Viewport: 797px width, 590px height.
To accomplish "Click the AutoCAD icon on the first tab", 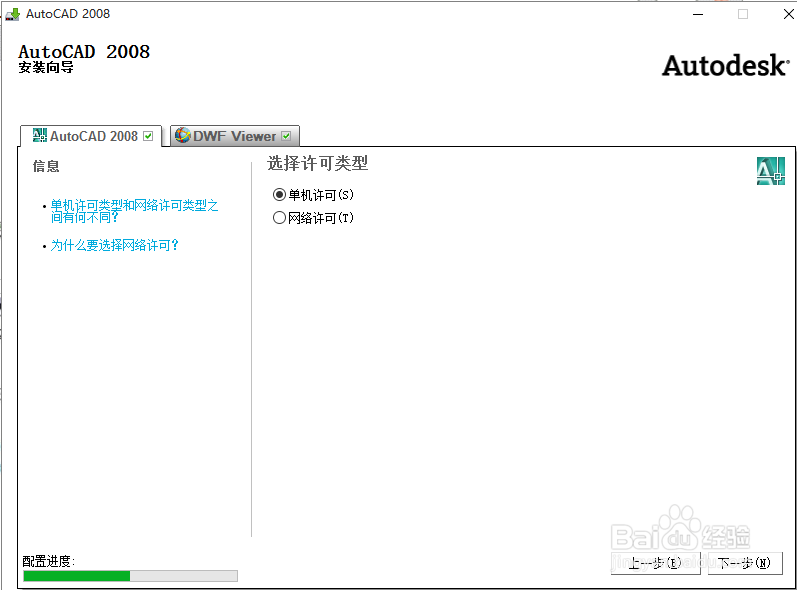I will (40, 135).
